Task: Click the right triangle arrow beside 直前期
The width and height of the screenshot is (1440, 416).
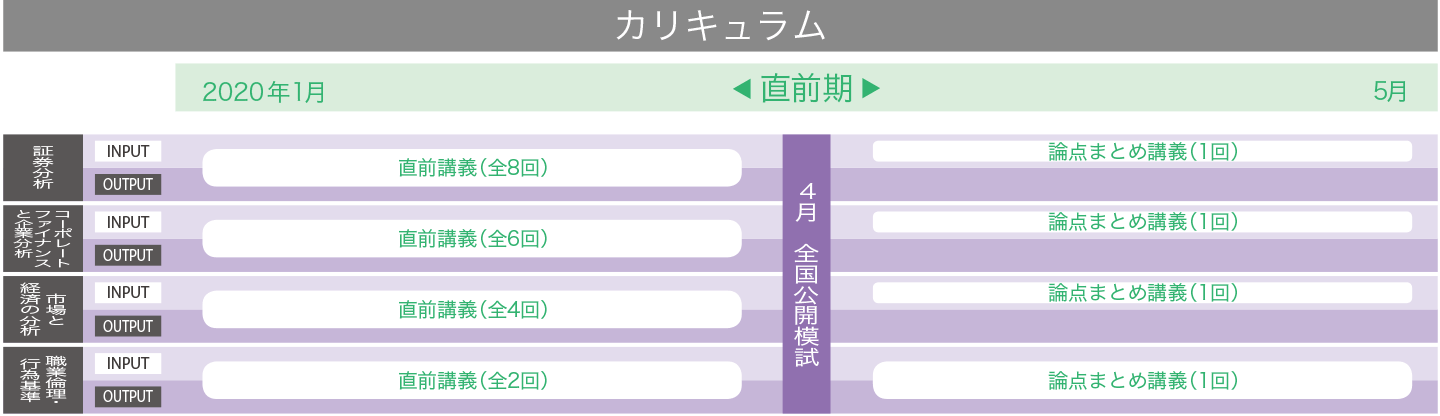Action: 871,90
